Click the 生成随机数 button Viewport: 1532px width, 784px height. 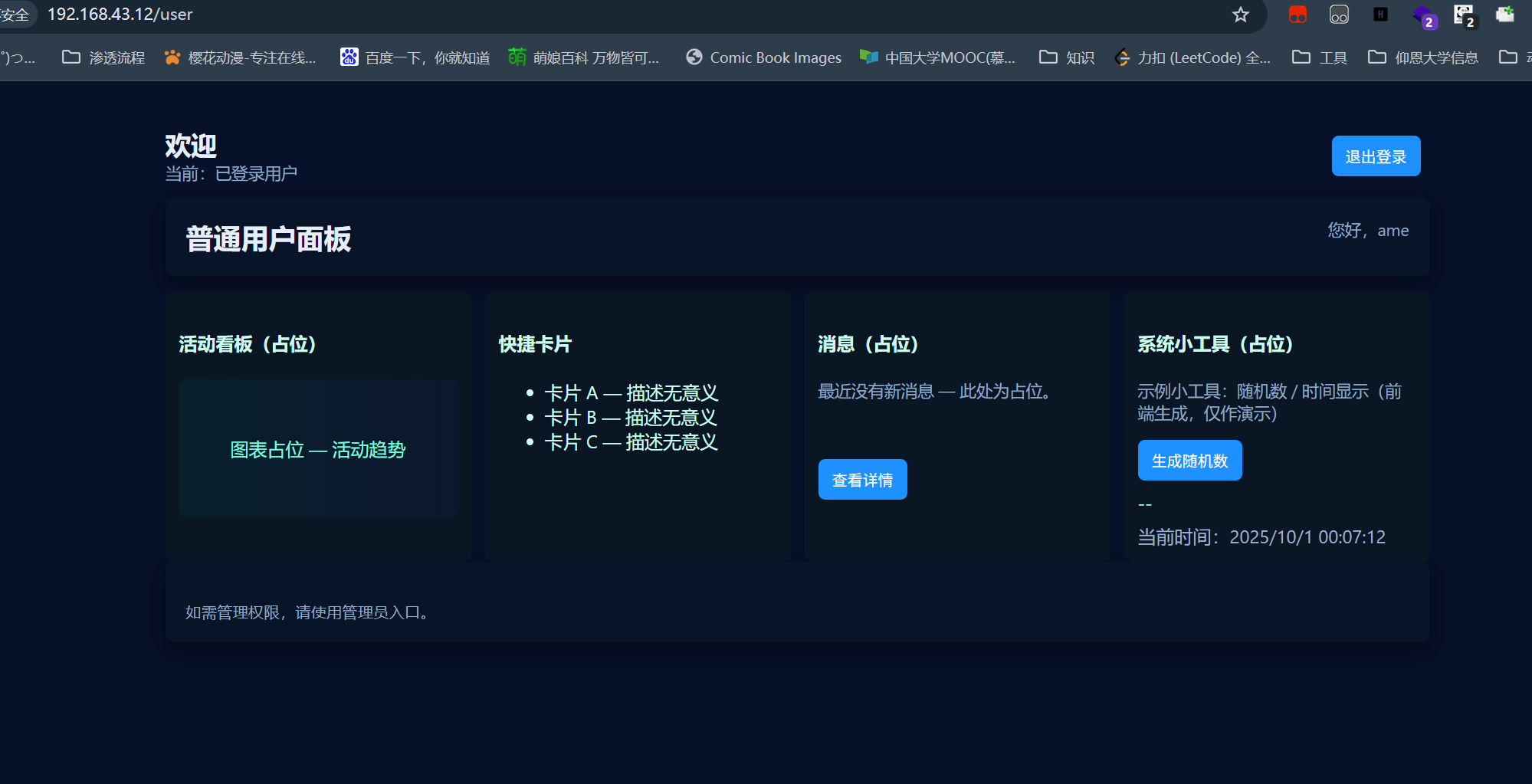click(x=1189, y=461)
